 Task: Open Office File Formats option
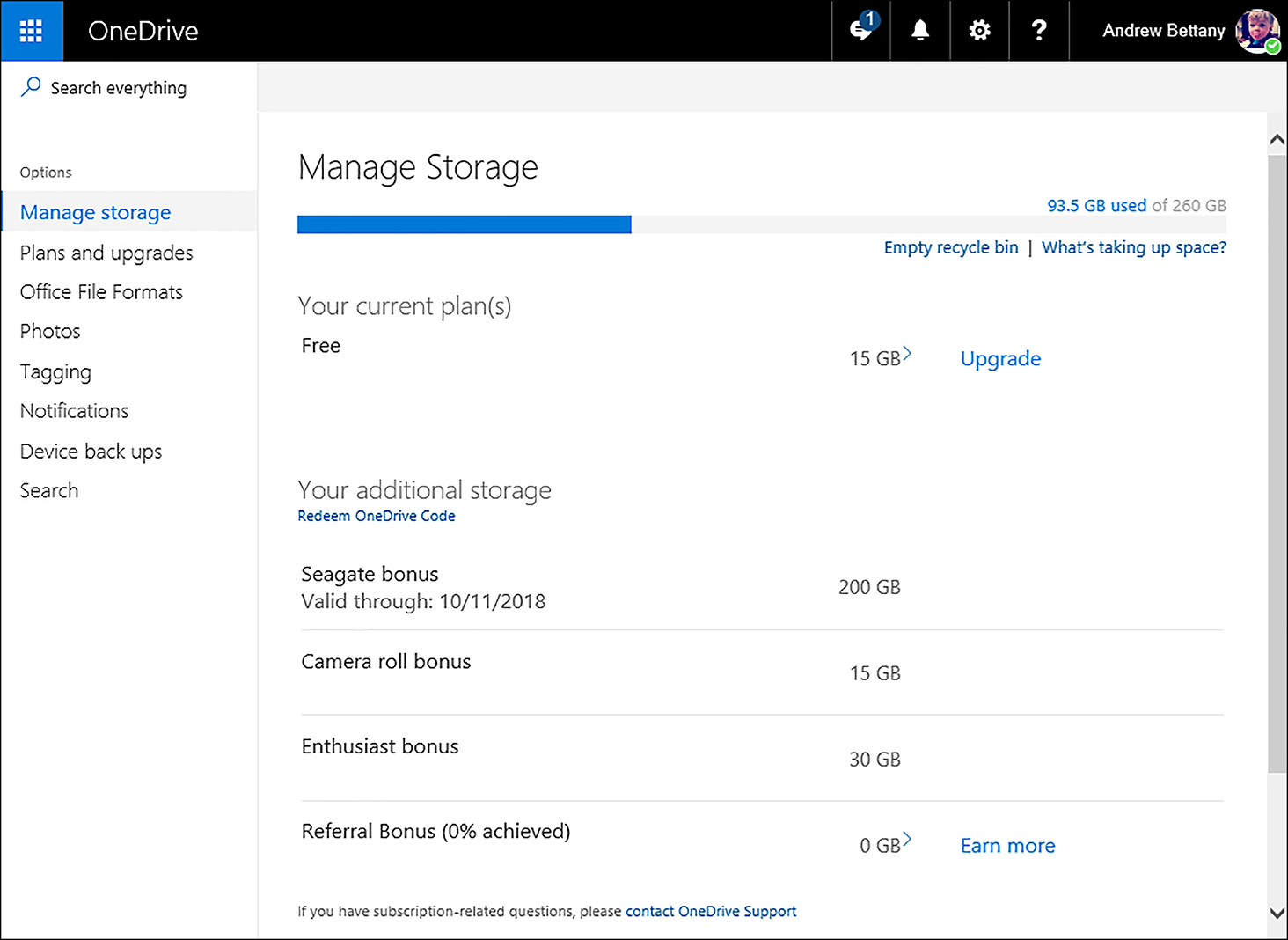pyautogui.click(x=101, y=292)
